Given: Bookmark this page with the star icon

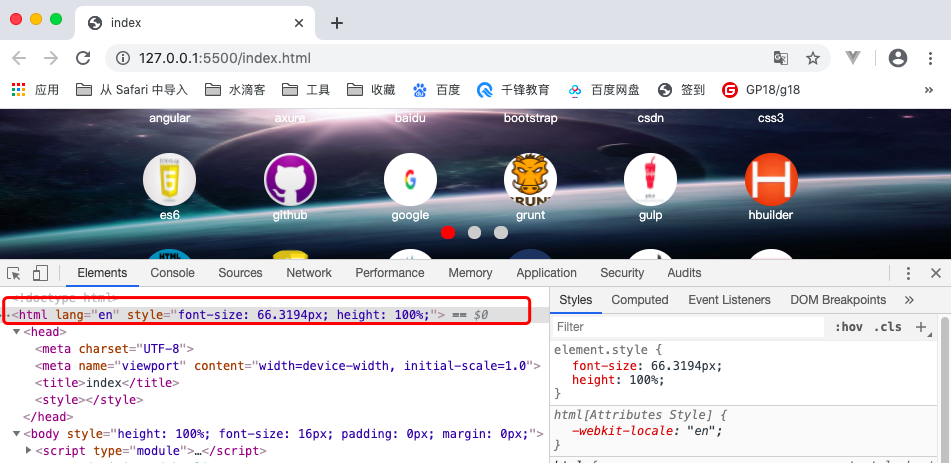Looking at the screenshot, I should coord(813,58).
